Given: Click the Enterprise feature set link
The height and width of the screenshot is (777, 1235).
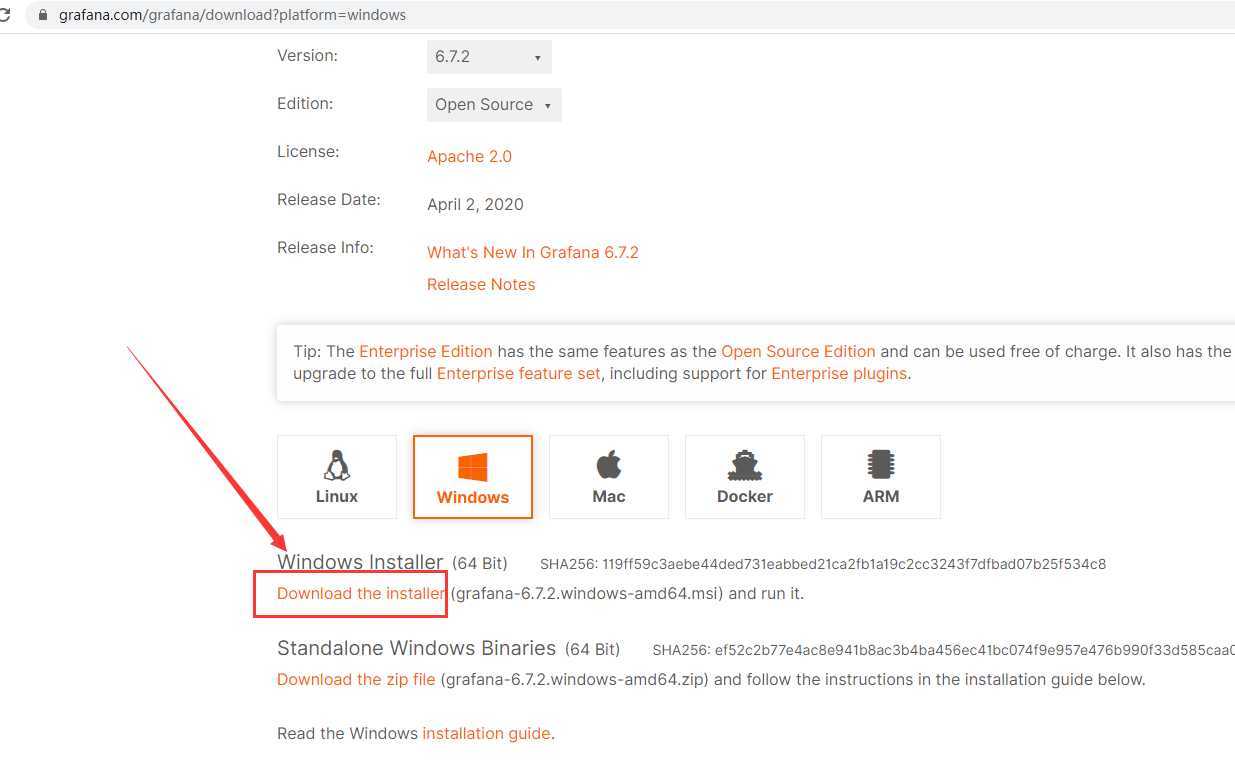Looking at the screenshot, I should pyautogui.click(x=519, y=373).
